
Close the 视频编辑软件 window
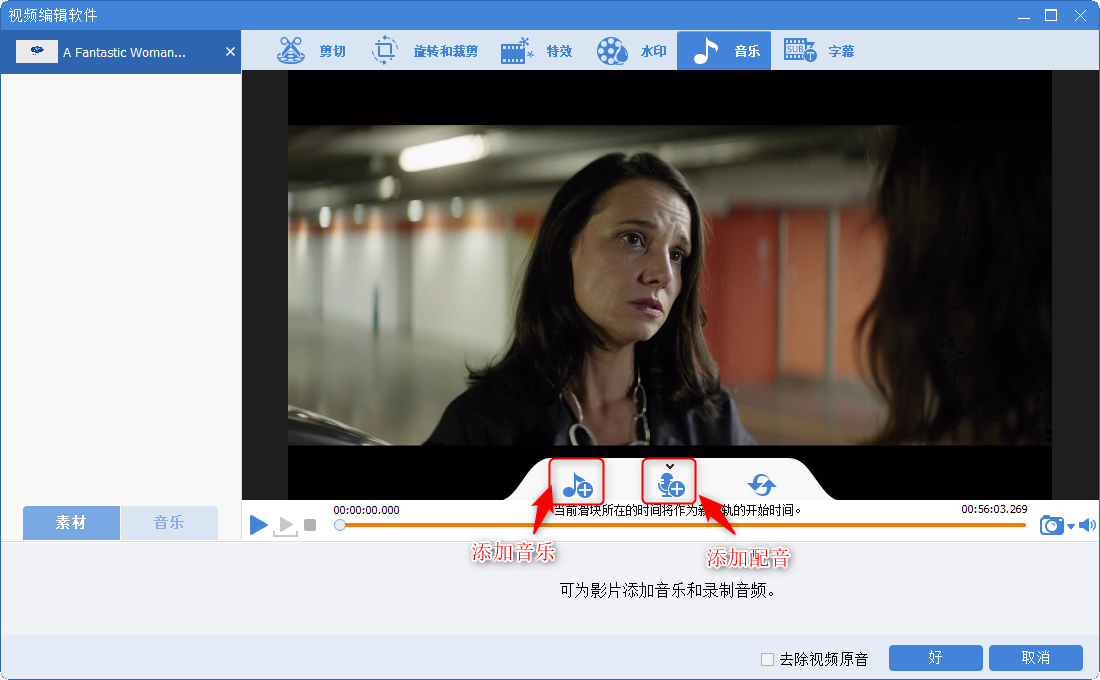(1080, 15)
